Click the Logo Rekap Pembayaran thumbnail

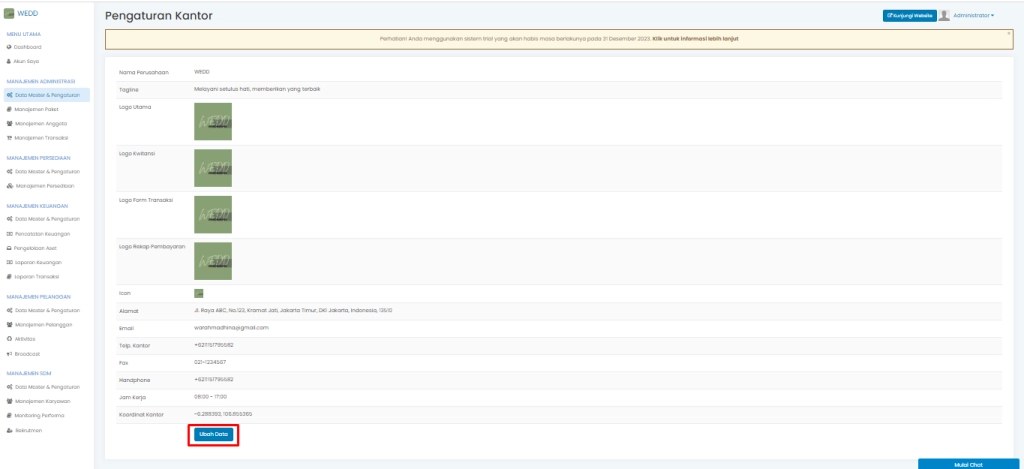(x=213, y=261)
